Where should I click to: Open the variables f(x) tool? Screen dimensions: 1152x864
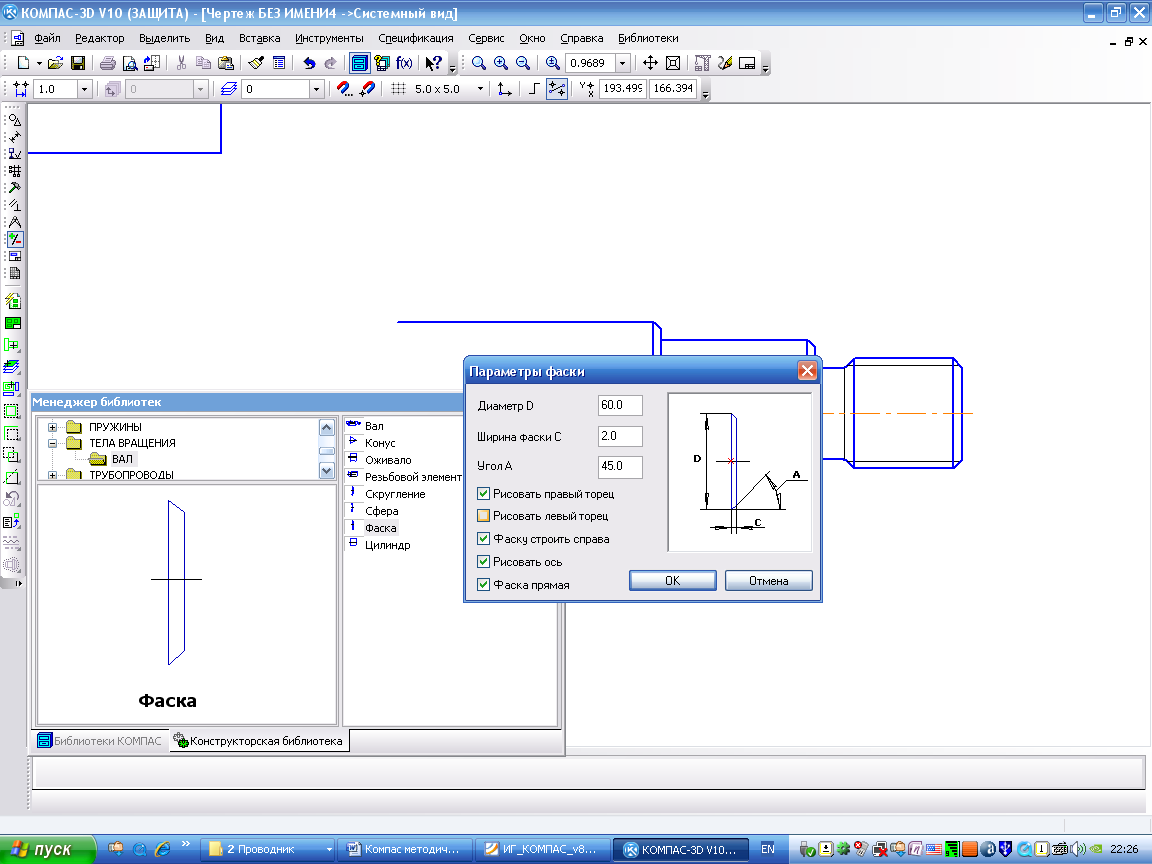(x=404, y=63)
